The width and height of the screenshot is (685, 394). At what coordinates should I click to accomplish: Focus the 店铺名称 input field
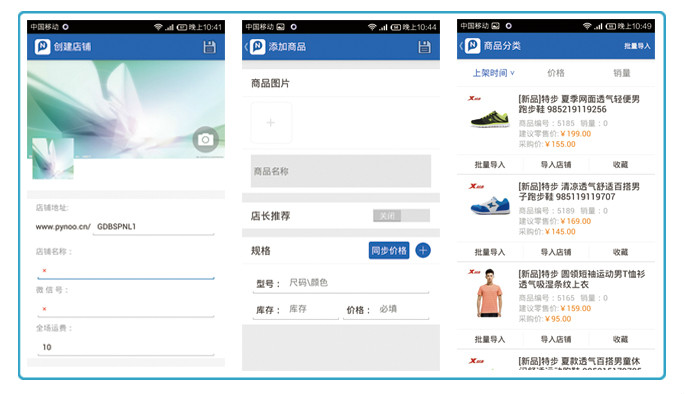pyautogui.click(x=126, y=270)
